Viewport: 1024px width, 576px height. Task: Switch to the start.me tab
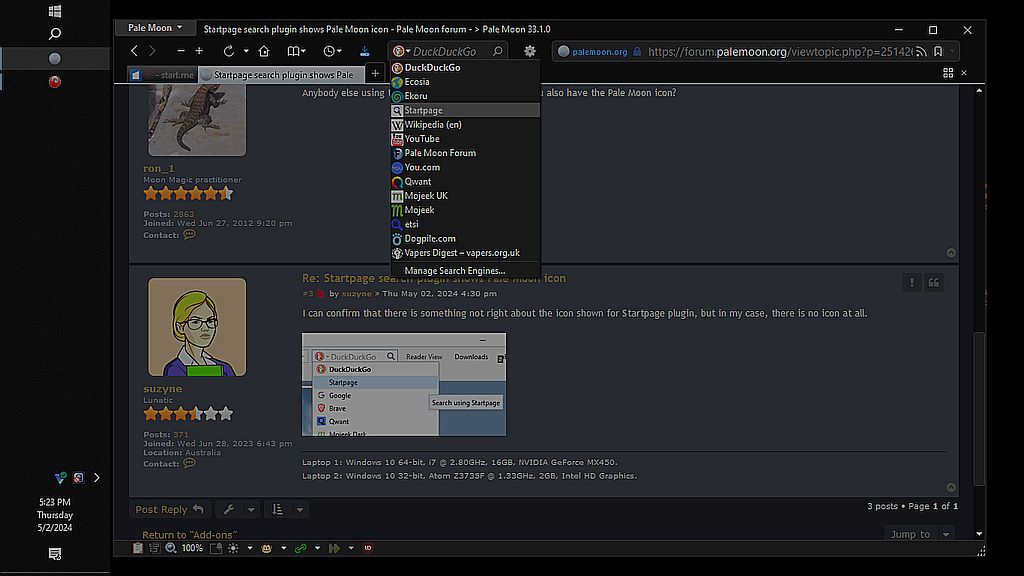click(x=163, y=74)
